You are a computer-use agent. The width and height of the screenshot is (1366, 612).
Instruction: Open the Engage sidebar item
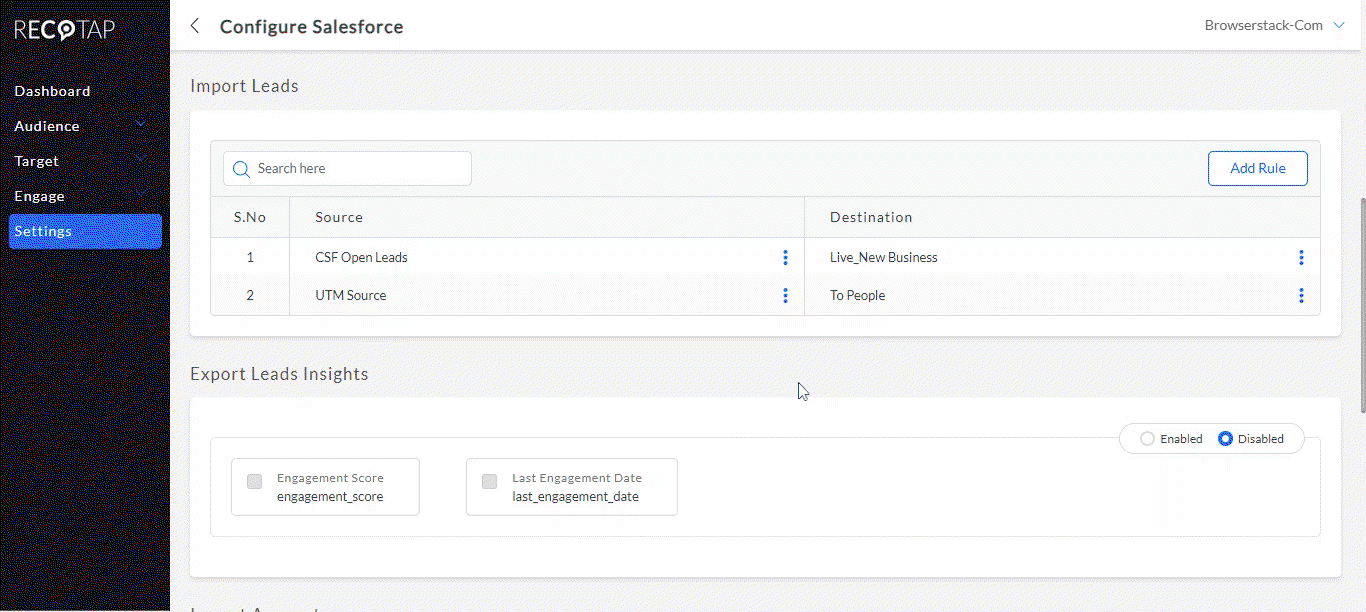click(x=40, y=196)
